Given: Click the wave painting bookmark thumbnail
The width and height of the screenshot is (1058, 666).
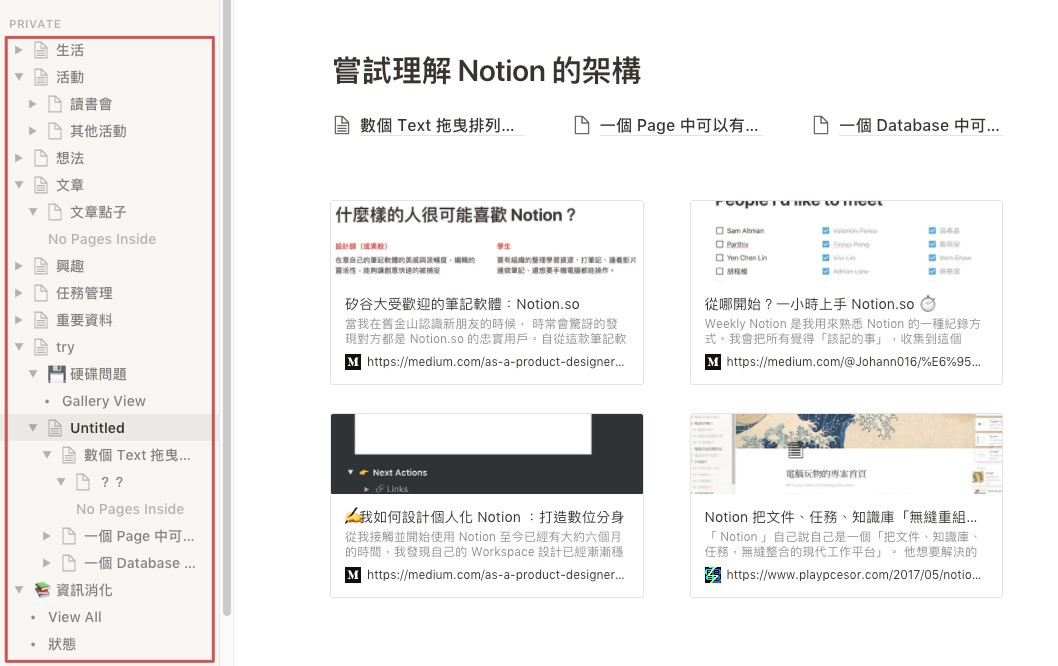Looking at the screenshot, I should tap(845, 454).
